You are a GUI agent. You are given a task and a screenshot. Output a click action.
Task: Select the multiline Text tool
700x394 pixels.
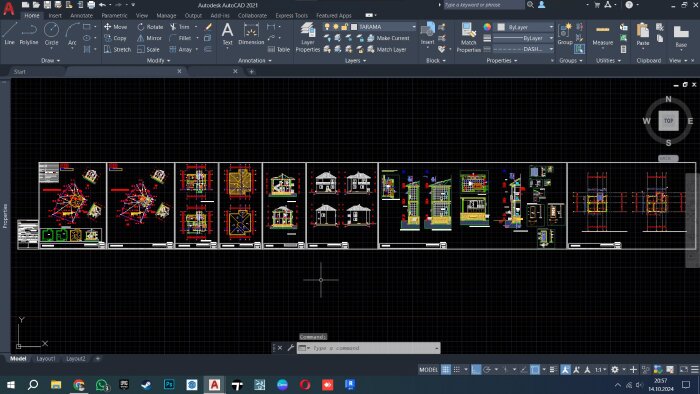[227, 34]
